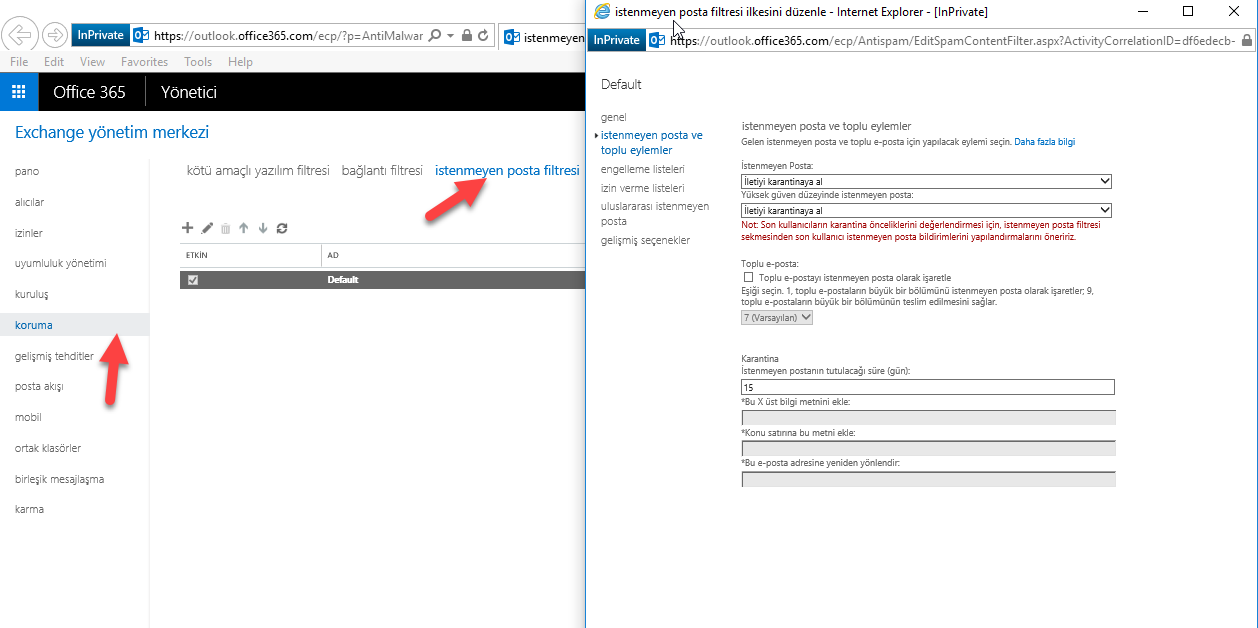Click the 'Office 365' header link
The image size is (1258, 628).
[x=89, y=92]
